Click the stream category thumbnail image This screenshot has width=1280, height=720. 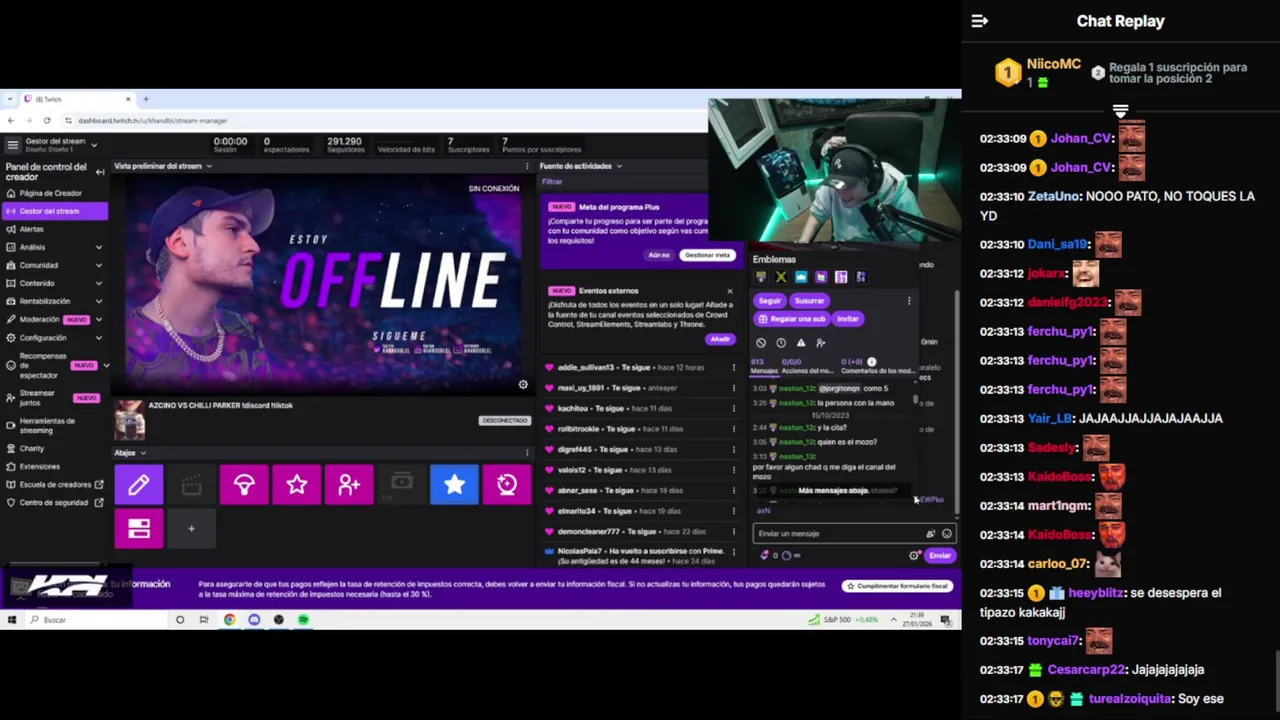click(x=130, y=421)
